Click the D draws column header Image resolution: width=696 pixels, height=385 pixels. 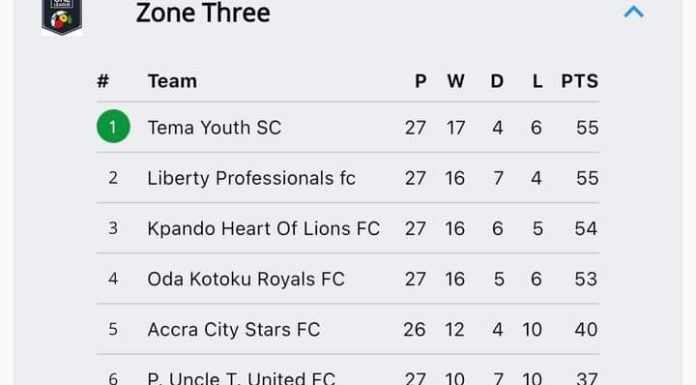click(497, 81)
